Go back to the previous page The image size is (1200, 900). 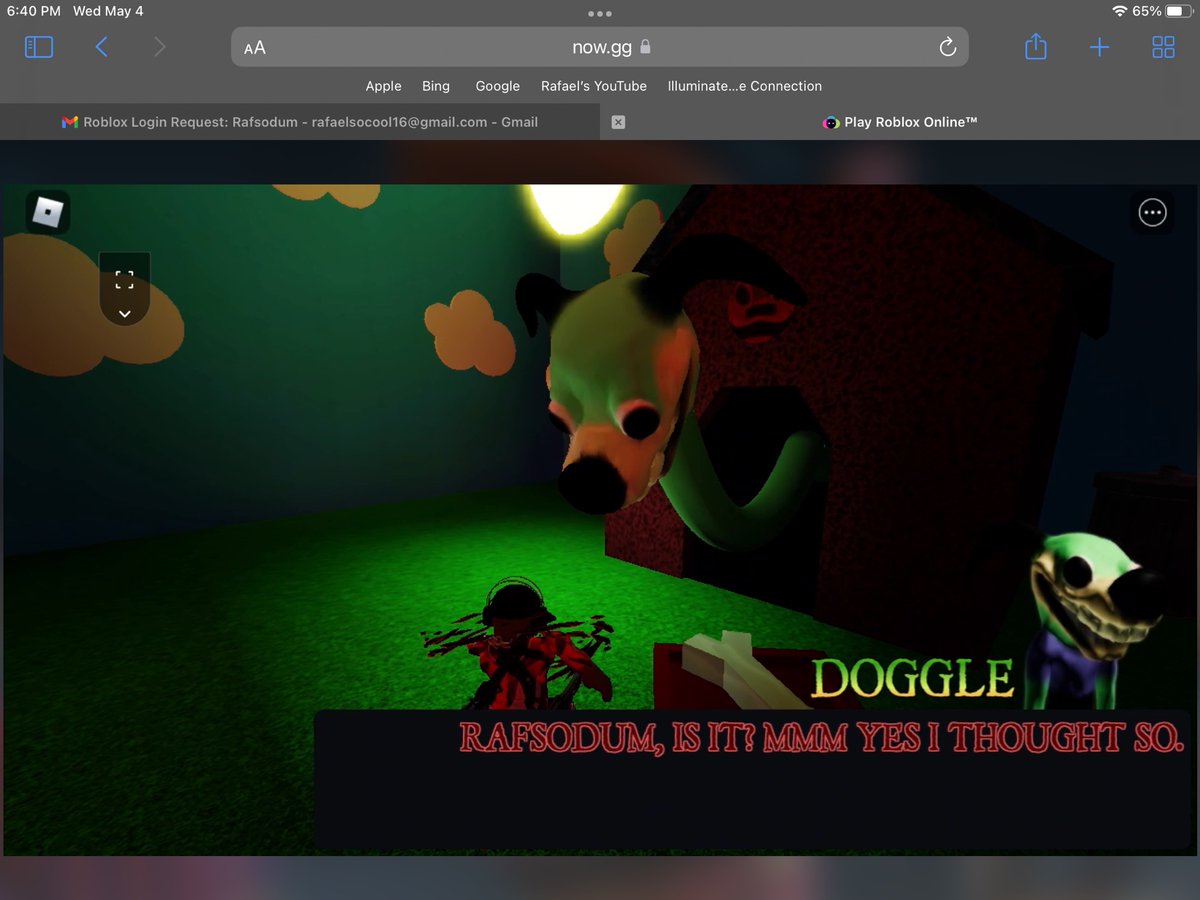101,47
